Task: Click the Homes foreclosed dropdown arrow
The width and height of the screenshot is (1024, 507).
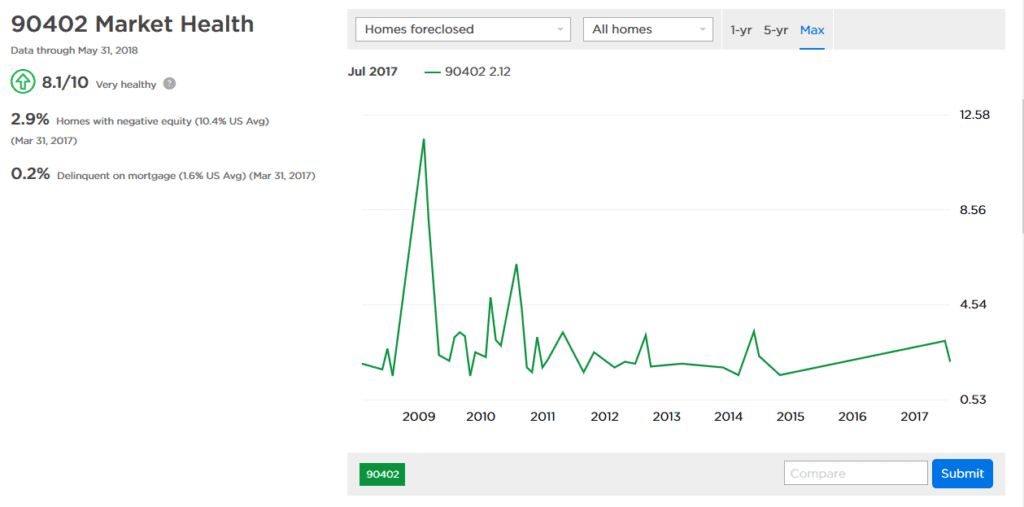Action: (x=560, y=30)
